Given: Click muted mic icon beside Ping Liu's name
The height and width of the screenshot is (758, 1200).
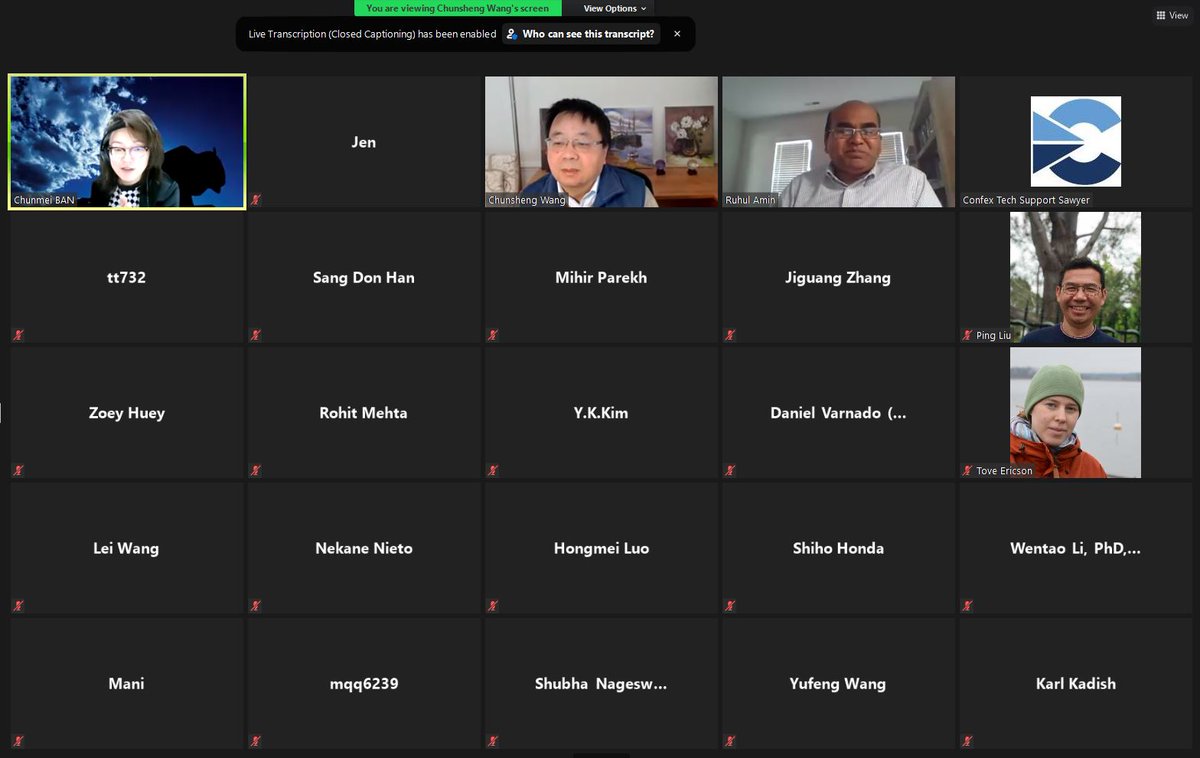Looking at the screenshot, I should click(967, 335).
